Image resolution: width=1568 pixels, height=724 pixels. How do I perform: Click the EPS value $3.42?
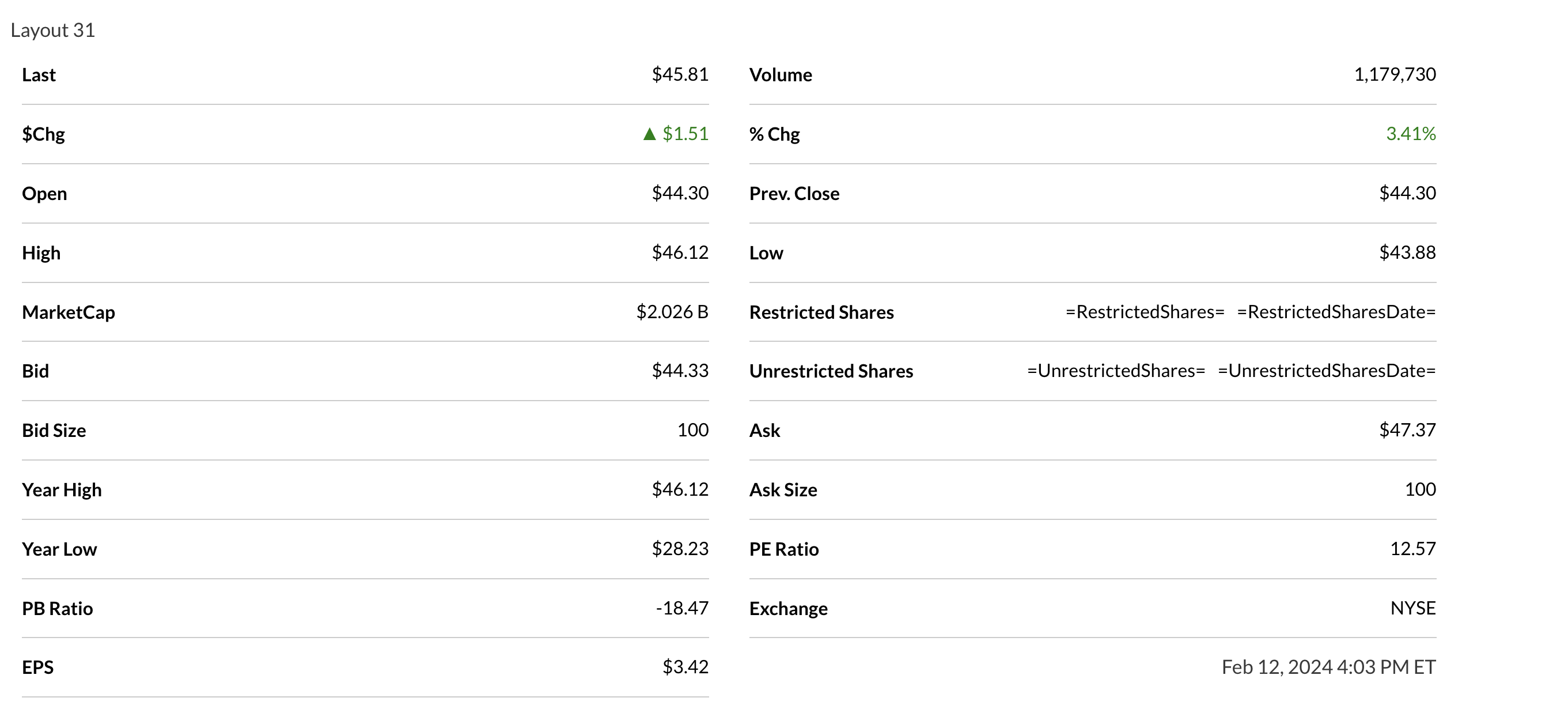coord(685,667)
